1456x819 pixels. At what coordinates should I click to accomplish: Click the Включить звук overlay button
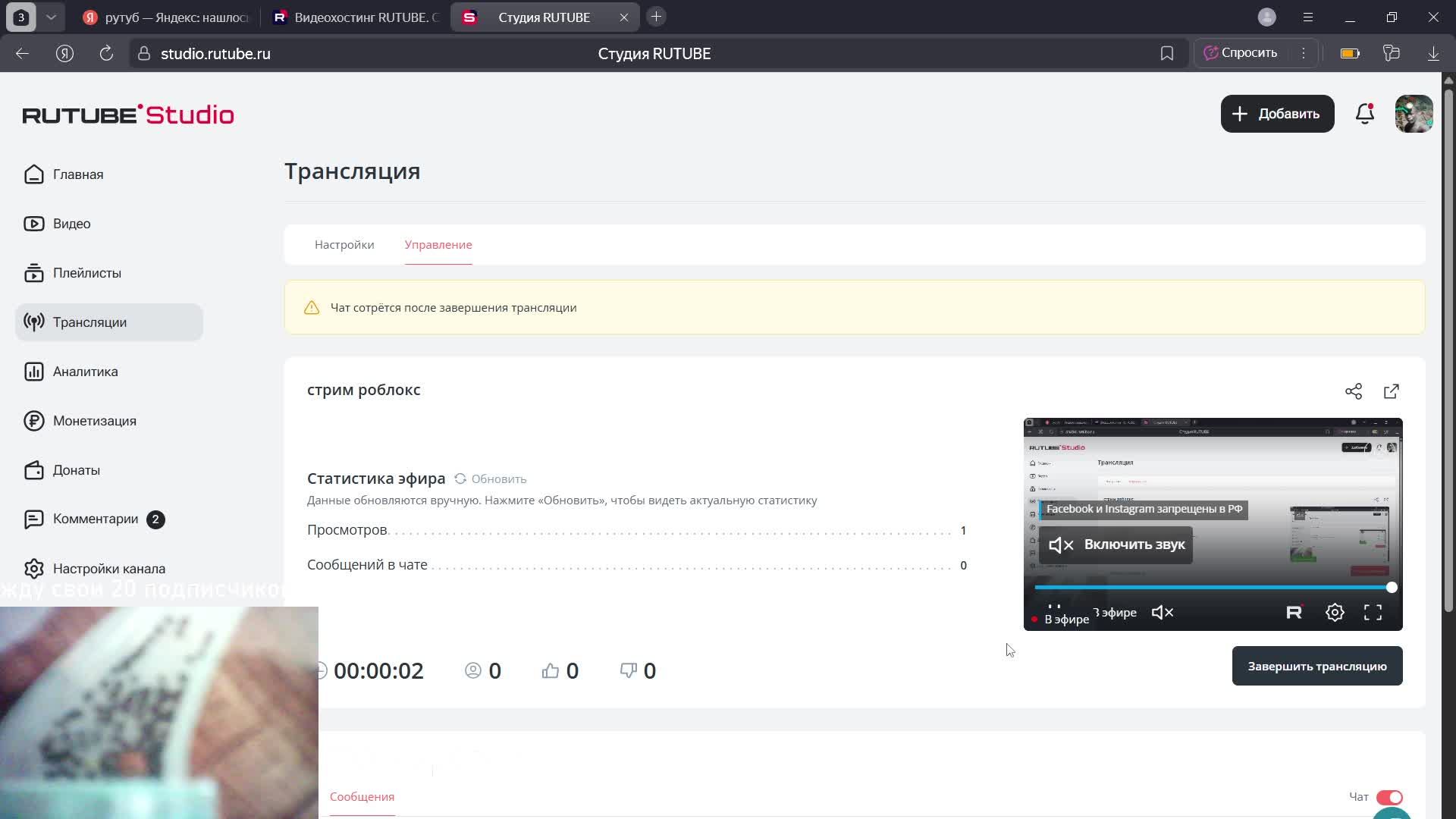pos(1116,544)
